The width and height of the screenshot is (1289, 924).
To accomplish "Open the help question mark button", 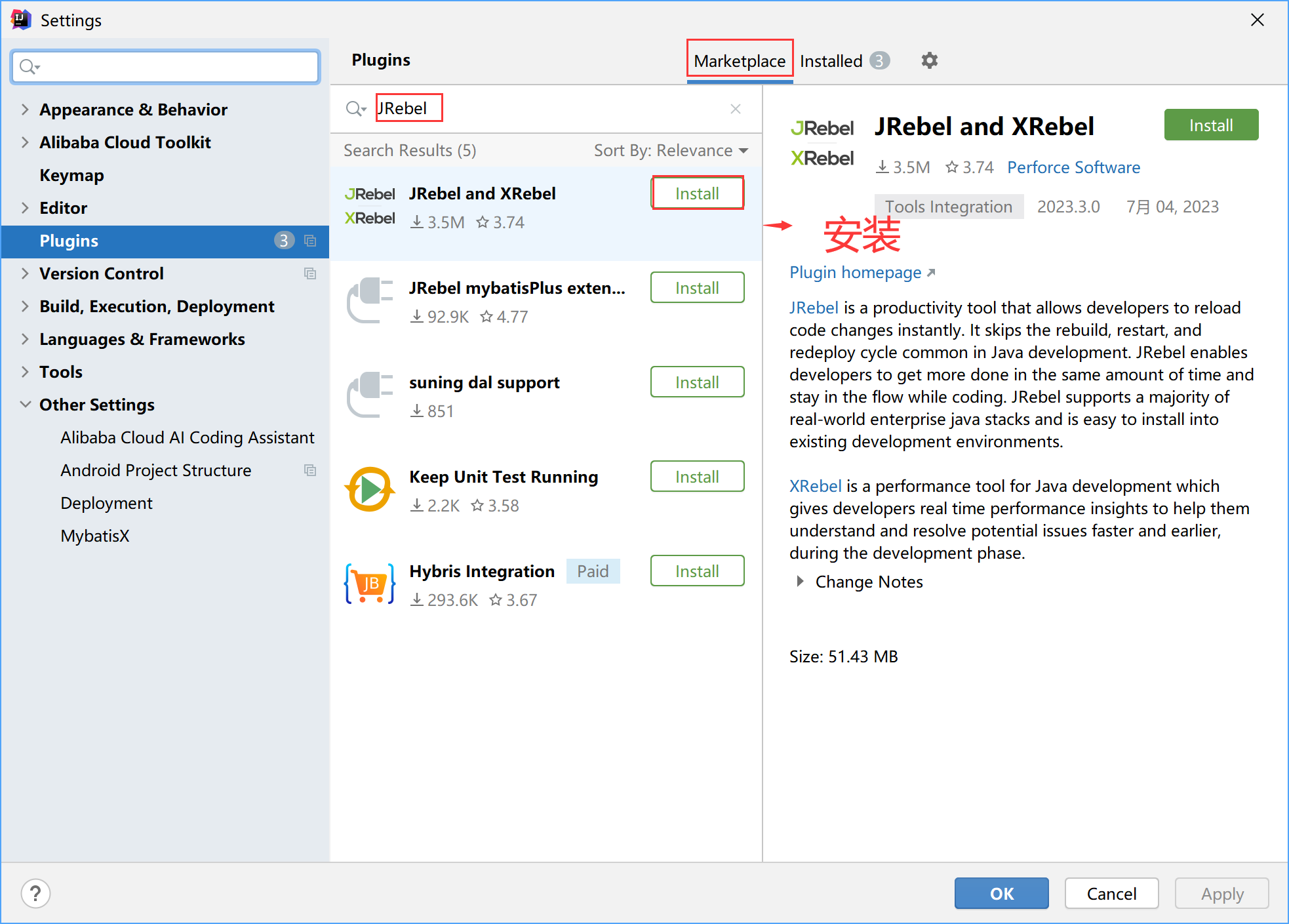I will point(35,893).
